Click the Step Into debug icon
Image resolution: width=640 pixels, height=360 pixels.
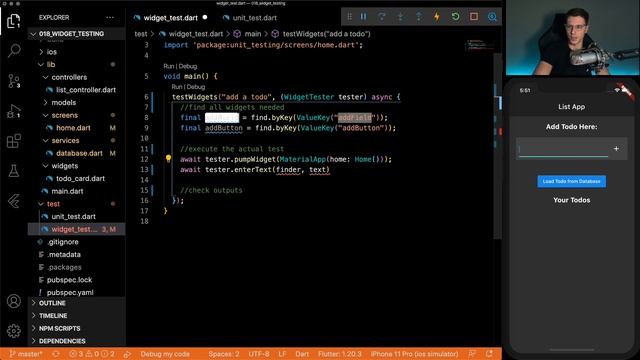(400, 17)
